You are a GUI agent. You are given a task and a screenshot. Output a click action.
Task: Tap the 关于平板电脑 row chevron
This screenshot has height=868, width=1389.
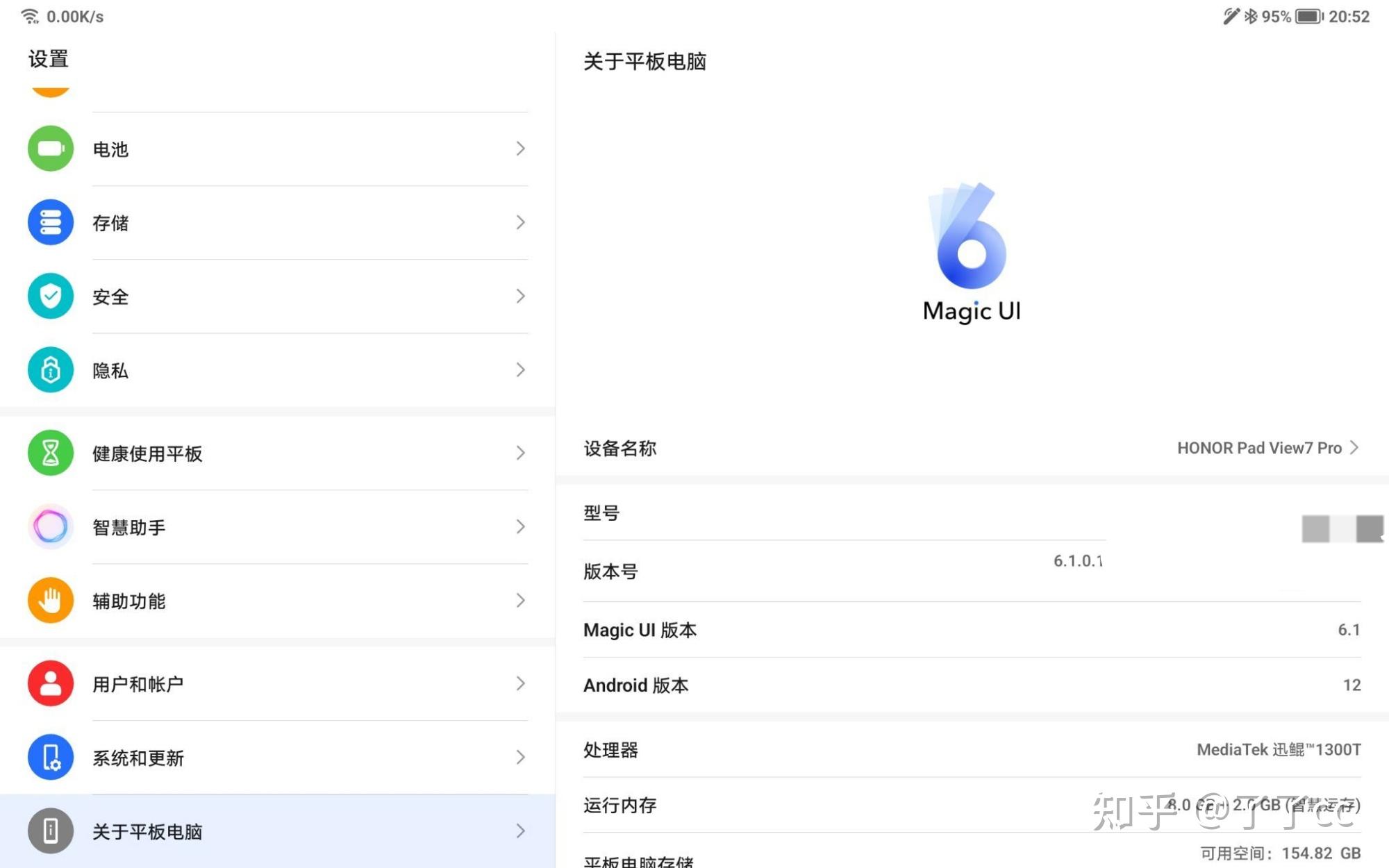click(520, 831)
